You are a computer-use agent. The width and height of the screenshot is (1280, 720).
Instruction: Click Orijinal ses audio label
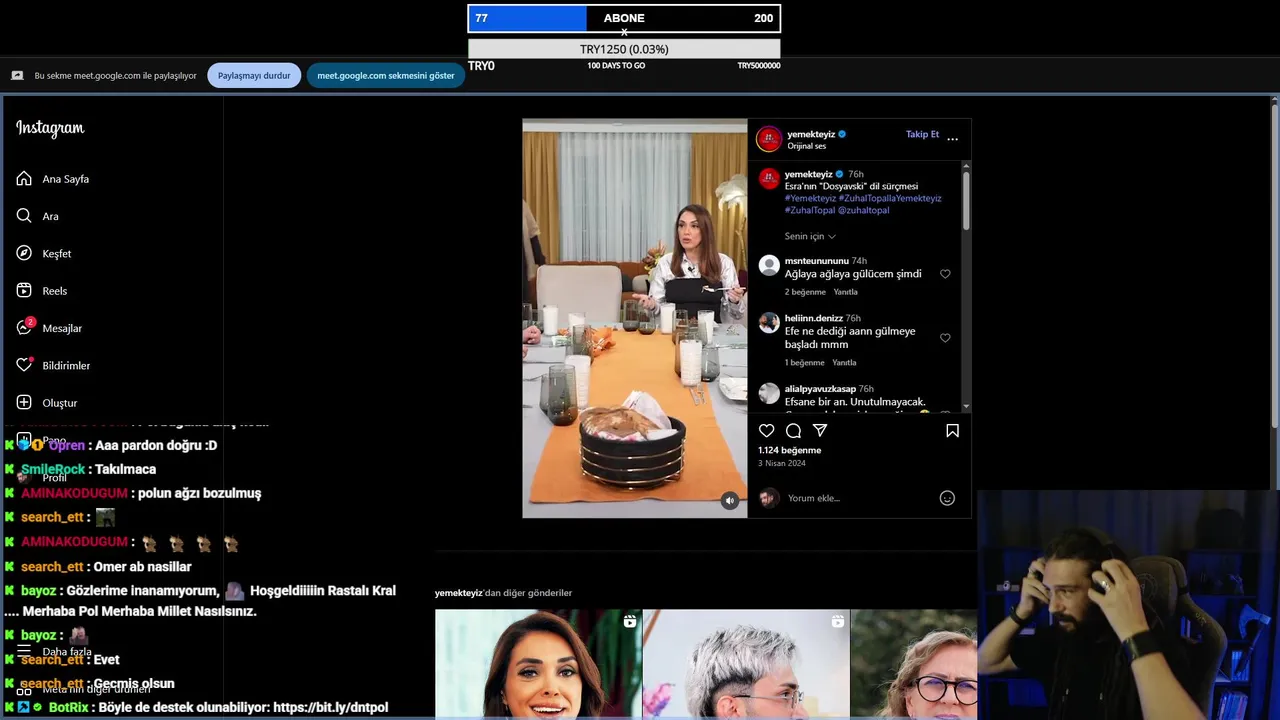click(806, 146)
